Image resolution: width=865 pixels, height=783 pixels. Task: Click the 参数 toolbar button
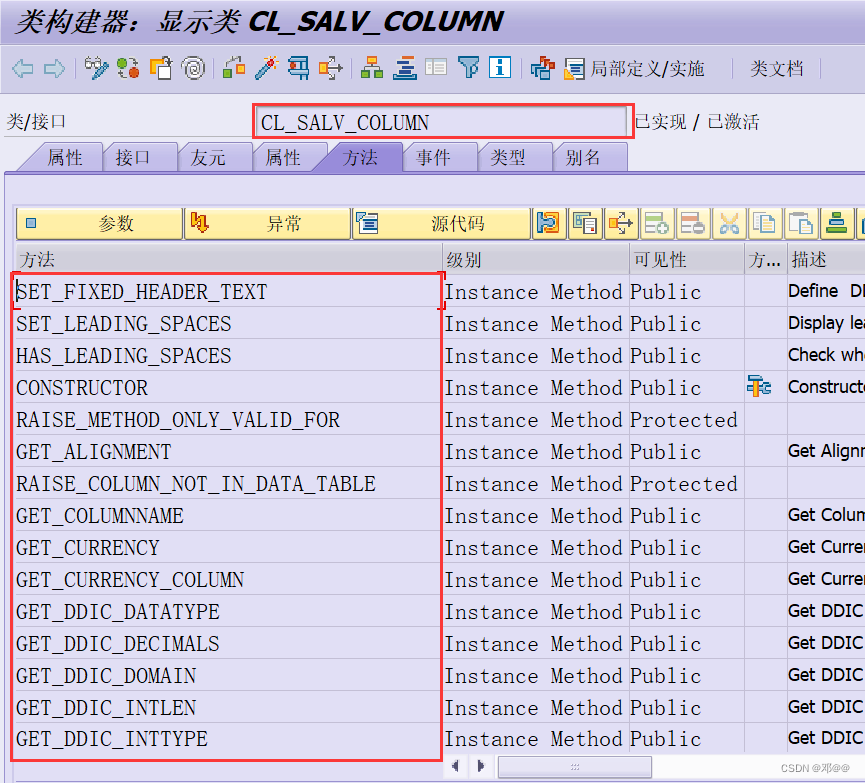[97, 223]
